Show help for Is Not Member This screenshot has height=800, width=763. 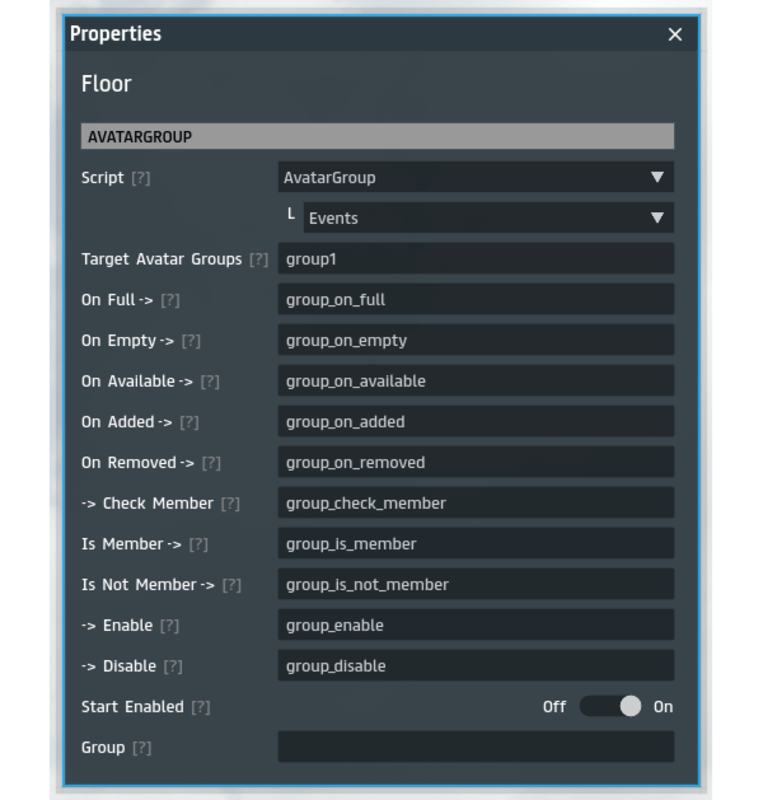click(231, 585)
